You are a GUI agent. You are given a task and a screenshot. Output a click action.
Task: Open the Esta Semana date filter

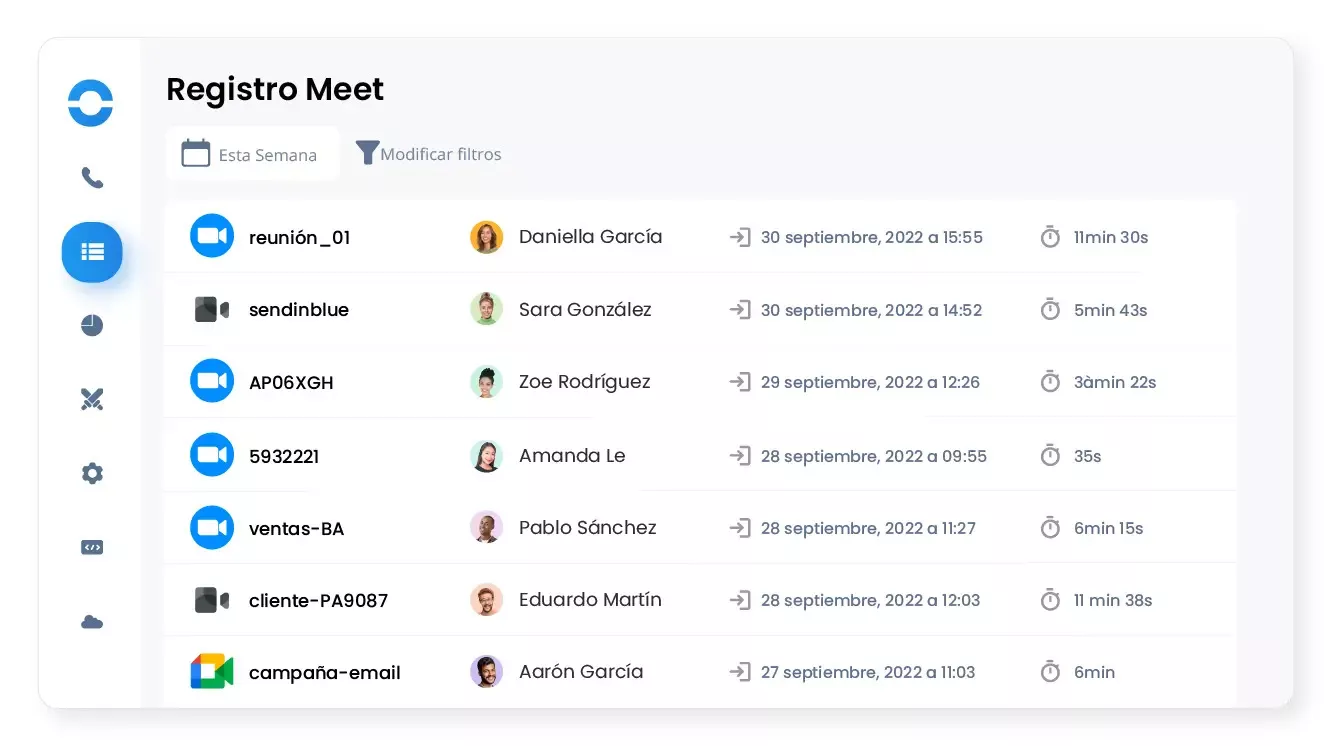(252, 154)
